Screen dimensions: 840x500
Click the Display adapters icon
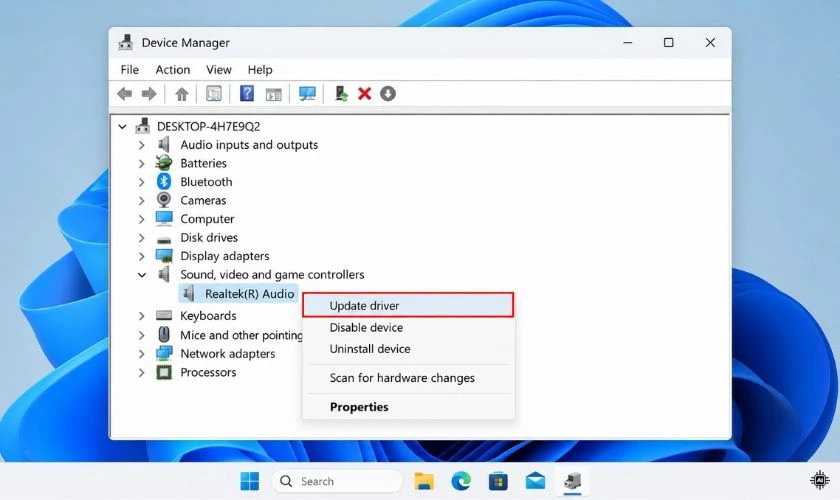[x=164, y=256]
